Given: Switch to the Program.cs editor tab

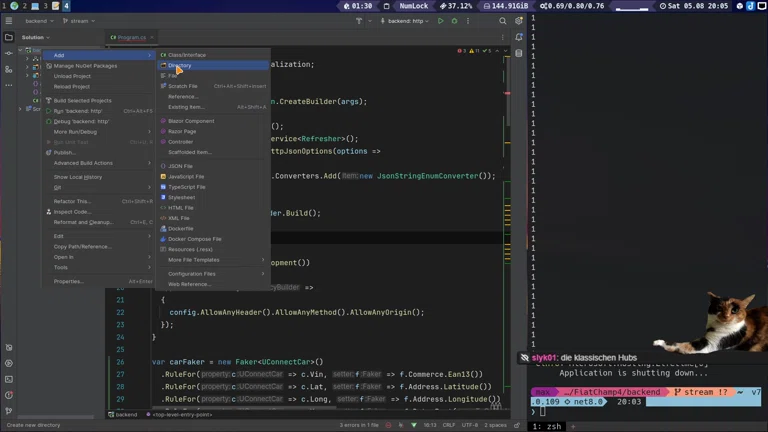Looking at the screenshot, I should click(x=131, y=38).
